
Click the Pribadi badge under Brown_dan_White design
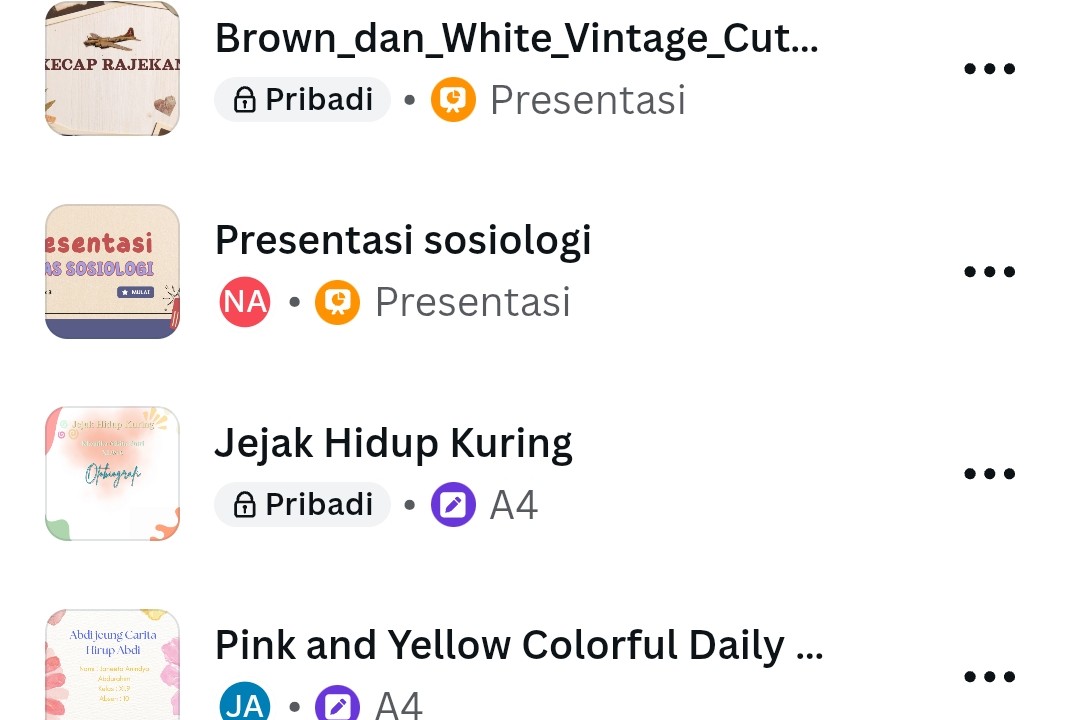pyautogui.click(x=302, y=99)
